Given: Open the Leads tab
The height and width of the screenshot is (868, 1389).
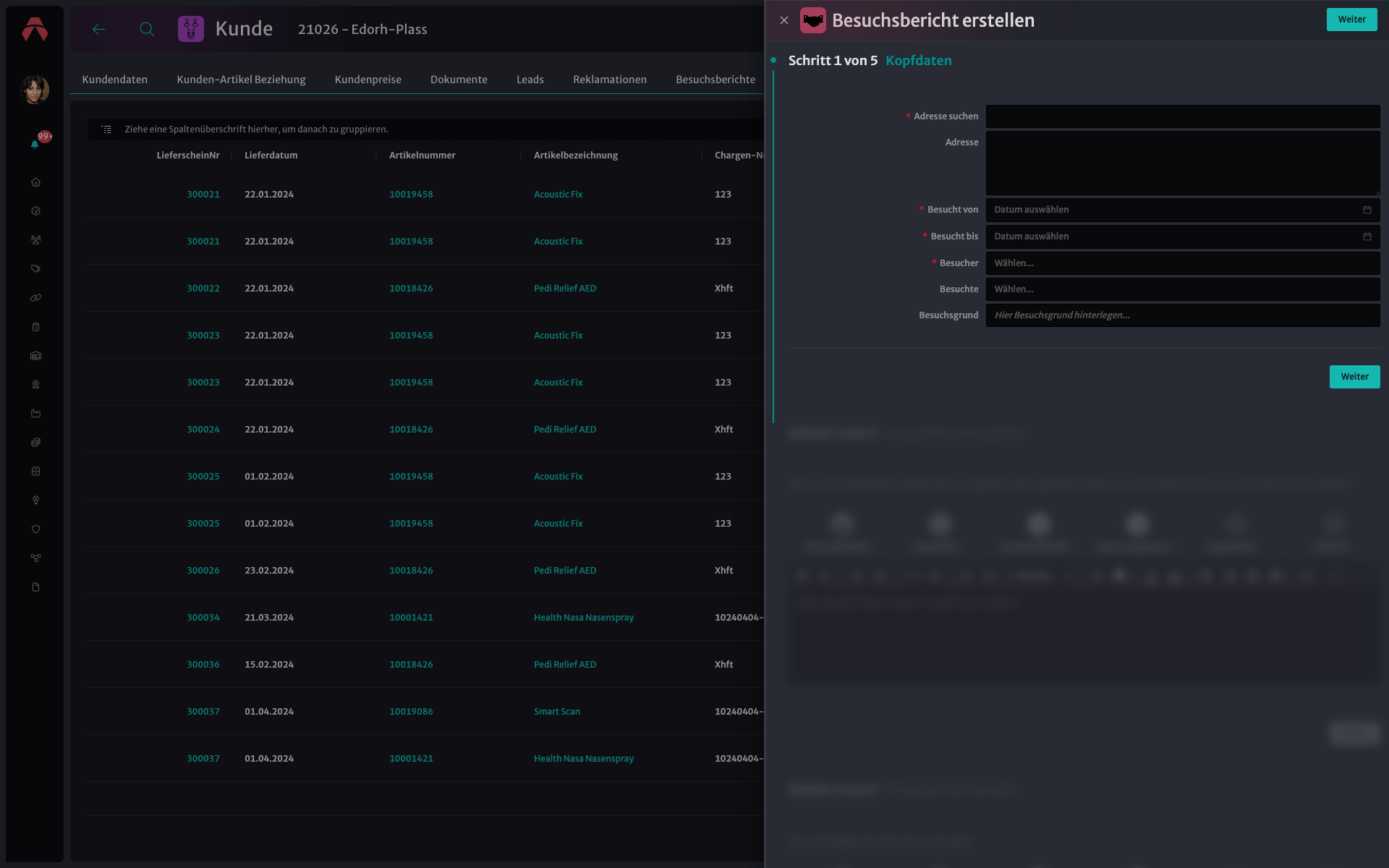Looking at the screenshot, I should [x=530, y=80].
